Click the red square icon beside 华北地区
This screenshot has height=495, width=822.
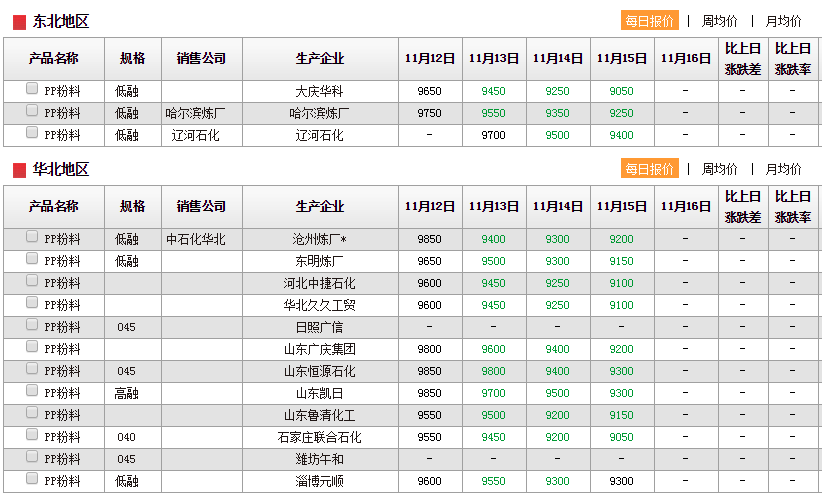pos(19,170)
